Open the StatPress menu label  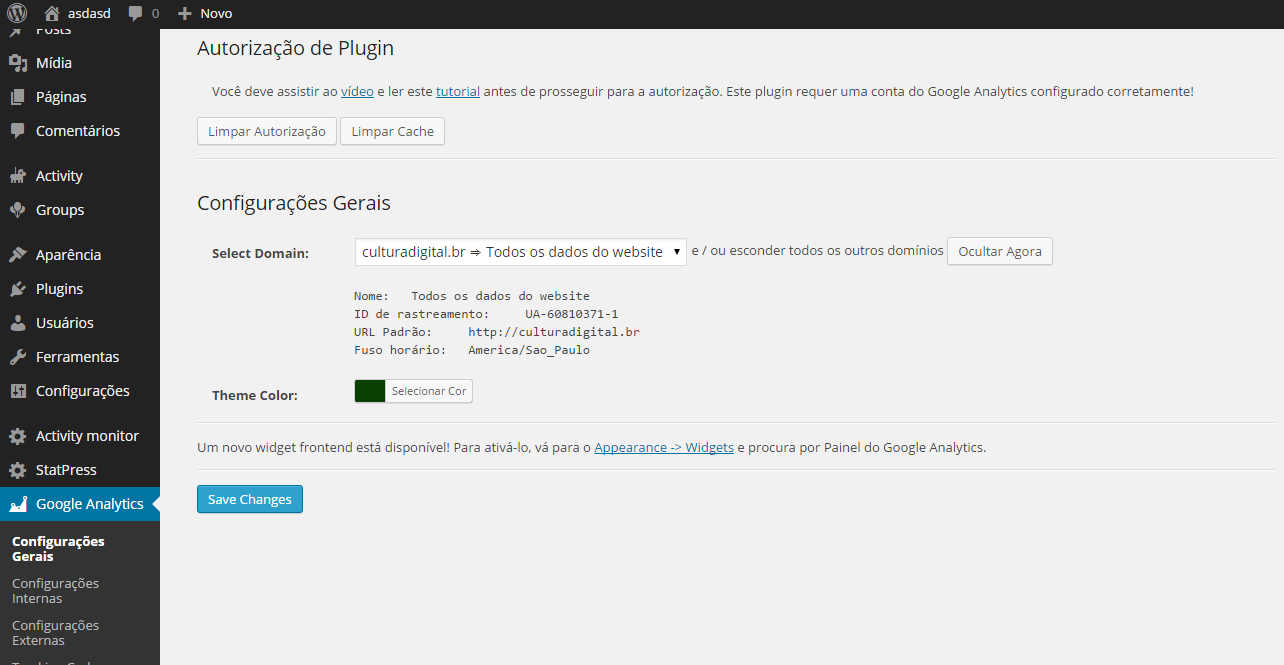66,470
